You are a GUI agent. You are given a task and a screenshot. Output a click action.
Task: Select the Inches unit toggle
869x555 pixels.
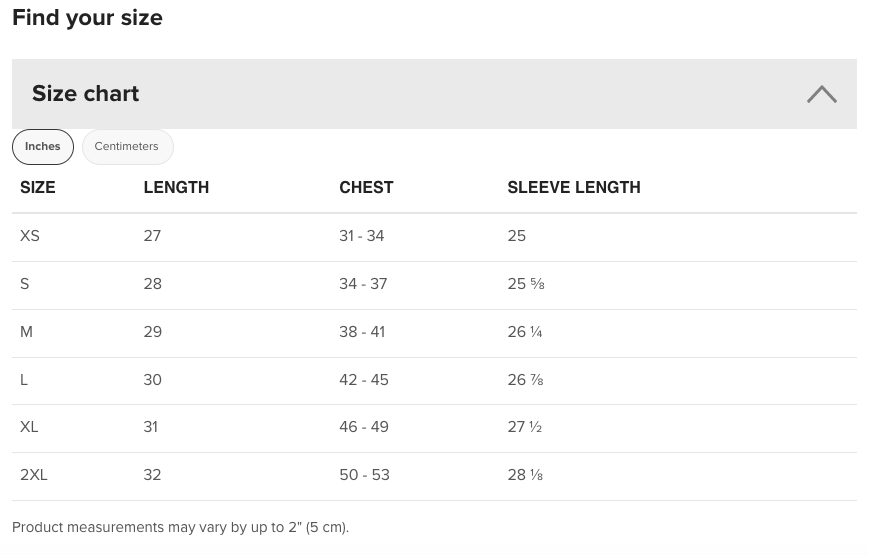click(43, 147)
